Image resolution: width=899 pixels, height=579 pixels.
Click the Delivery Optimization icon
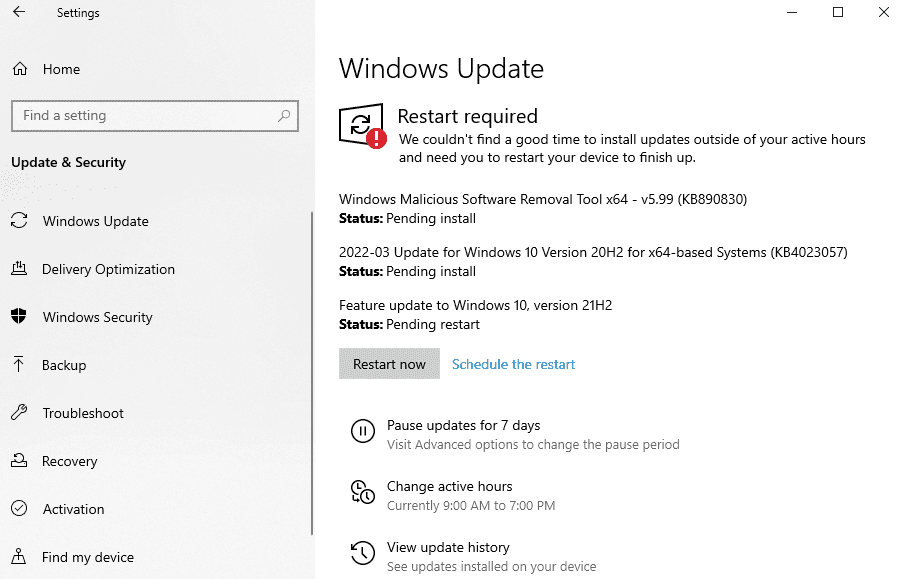point(19,268)
